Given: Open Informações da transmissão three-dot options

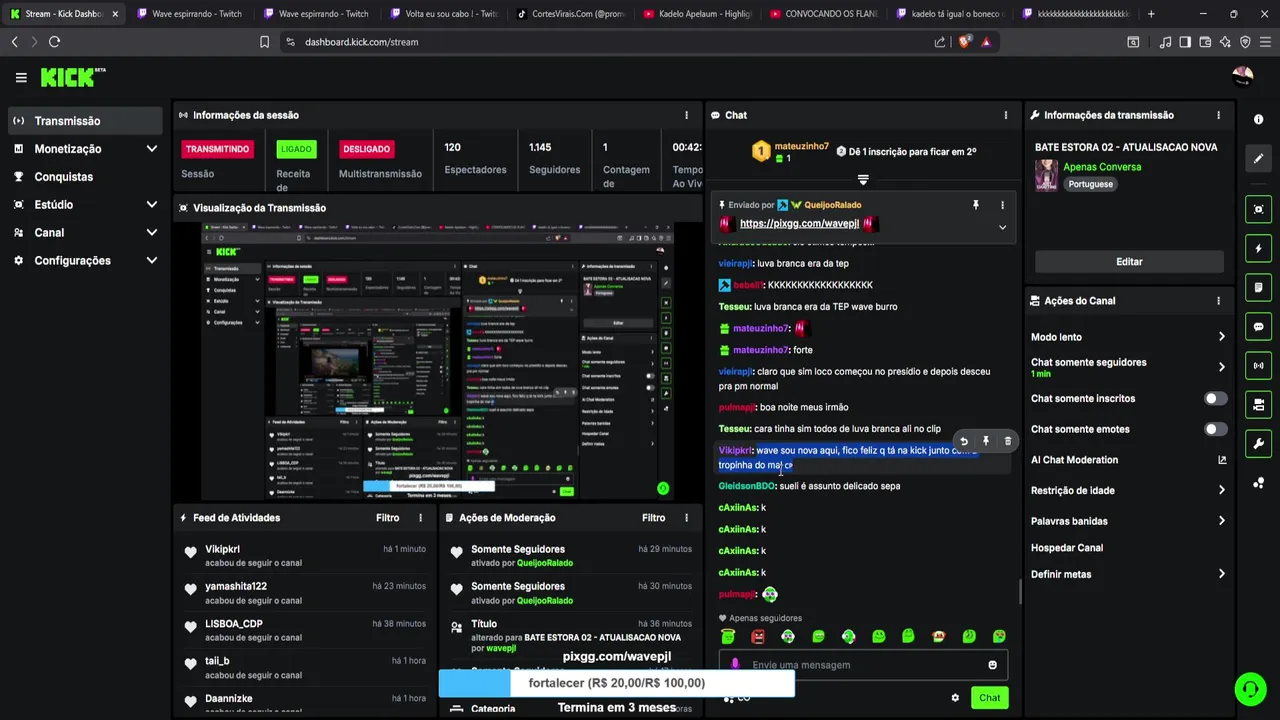Looking at the screenshot, I should tap(1218, 115).
